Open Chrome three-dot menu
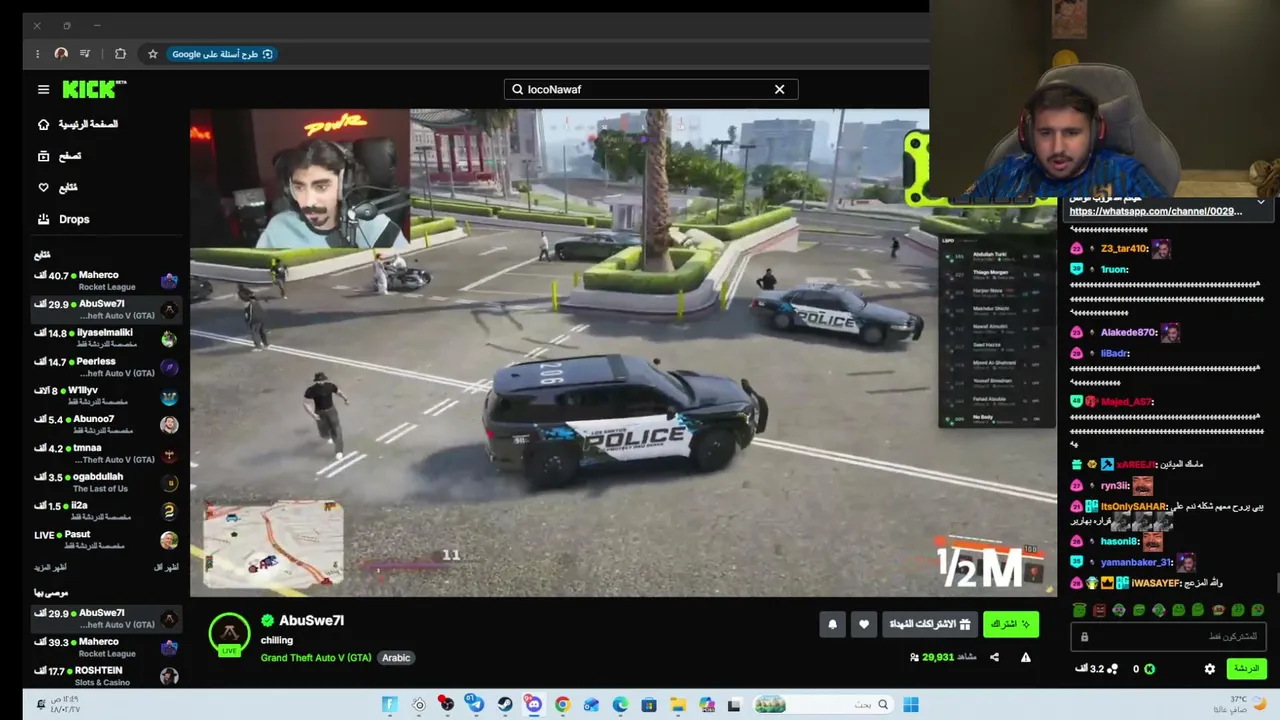Viewport: 1280px width, 720px height. pos(38,54)
